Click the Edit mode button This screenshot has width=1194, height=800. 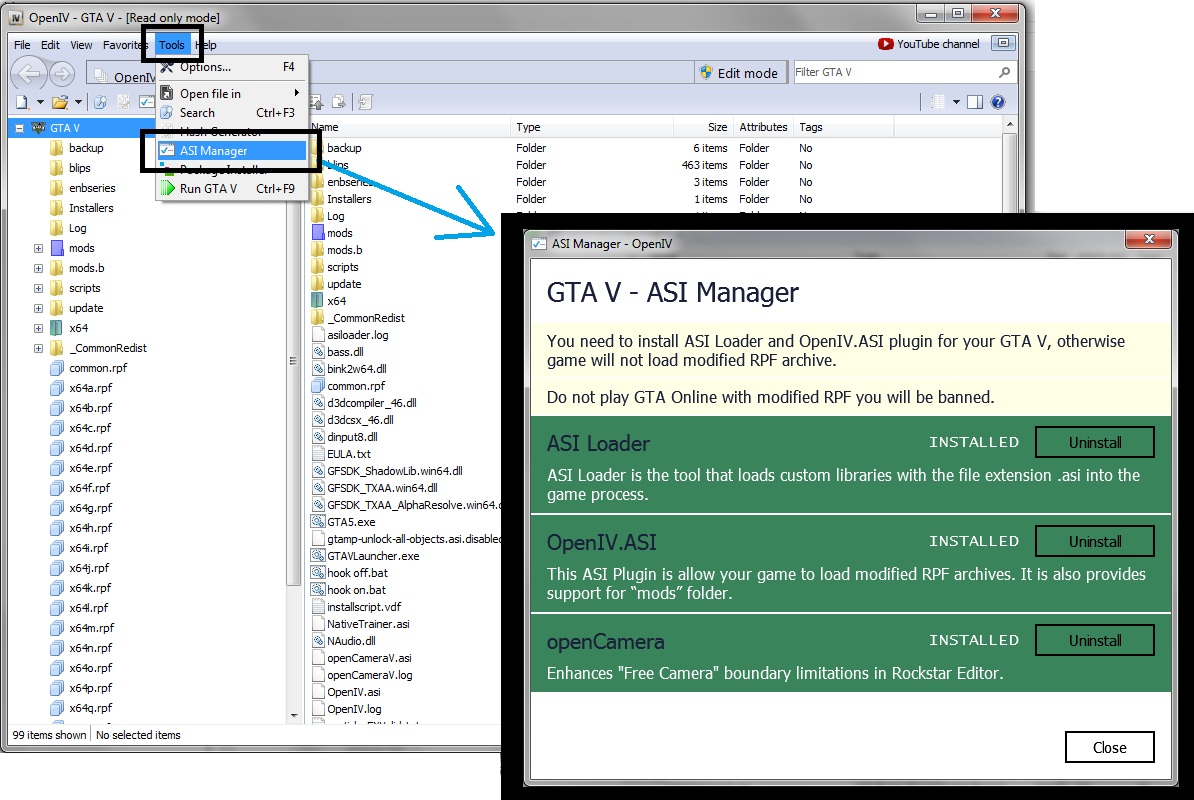coord(740,73)
